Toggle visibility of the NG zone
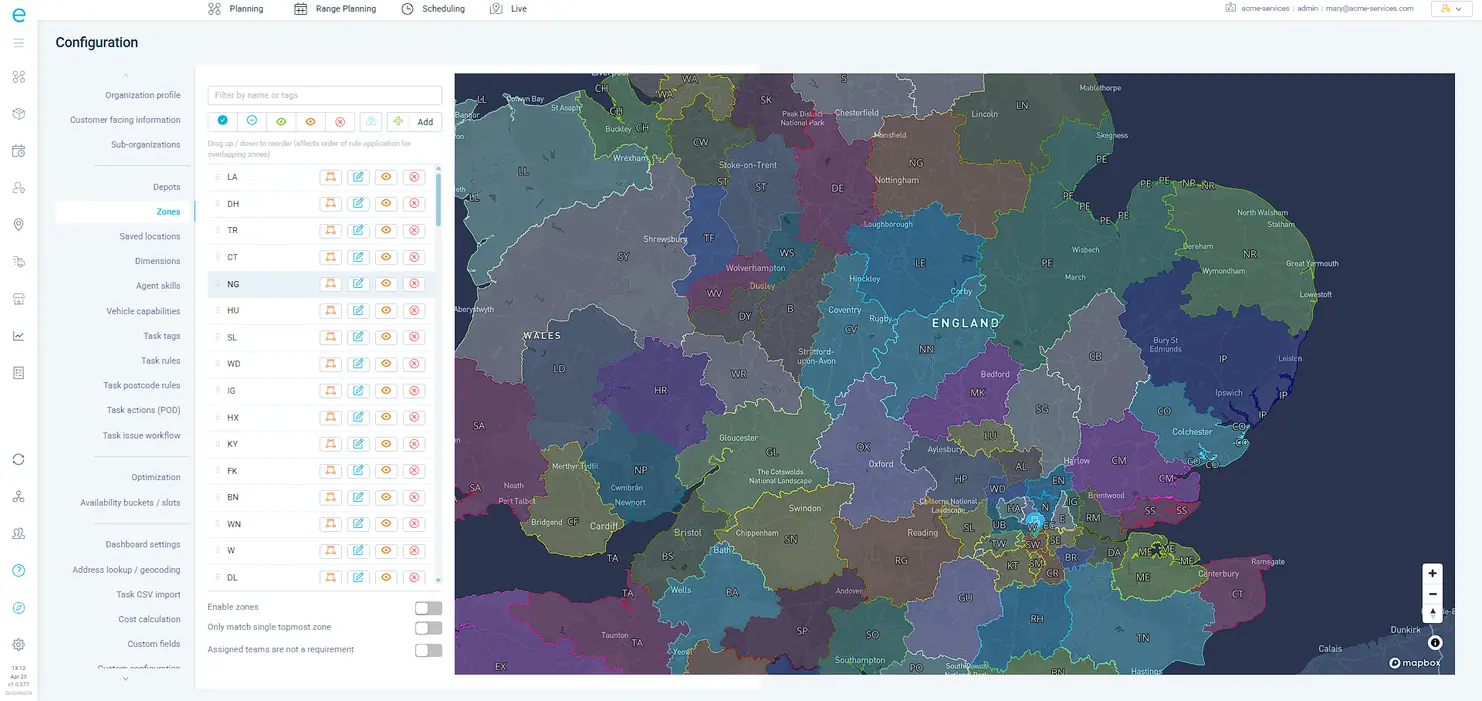Image resolution: width=1482 pixels, height=701 pixels. pos(386,284)
